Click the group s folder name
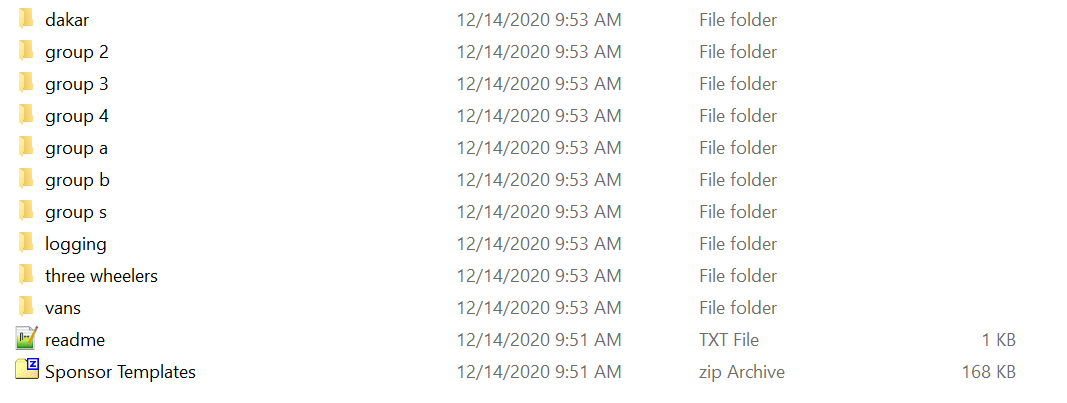 pos(76,212)
